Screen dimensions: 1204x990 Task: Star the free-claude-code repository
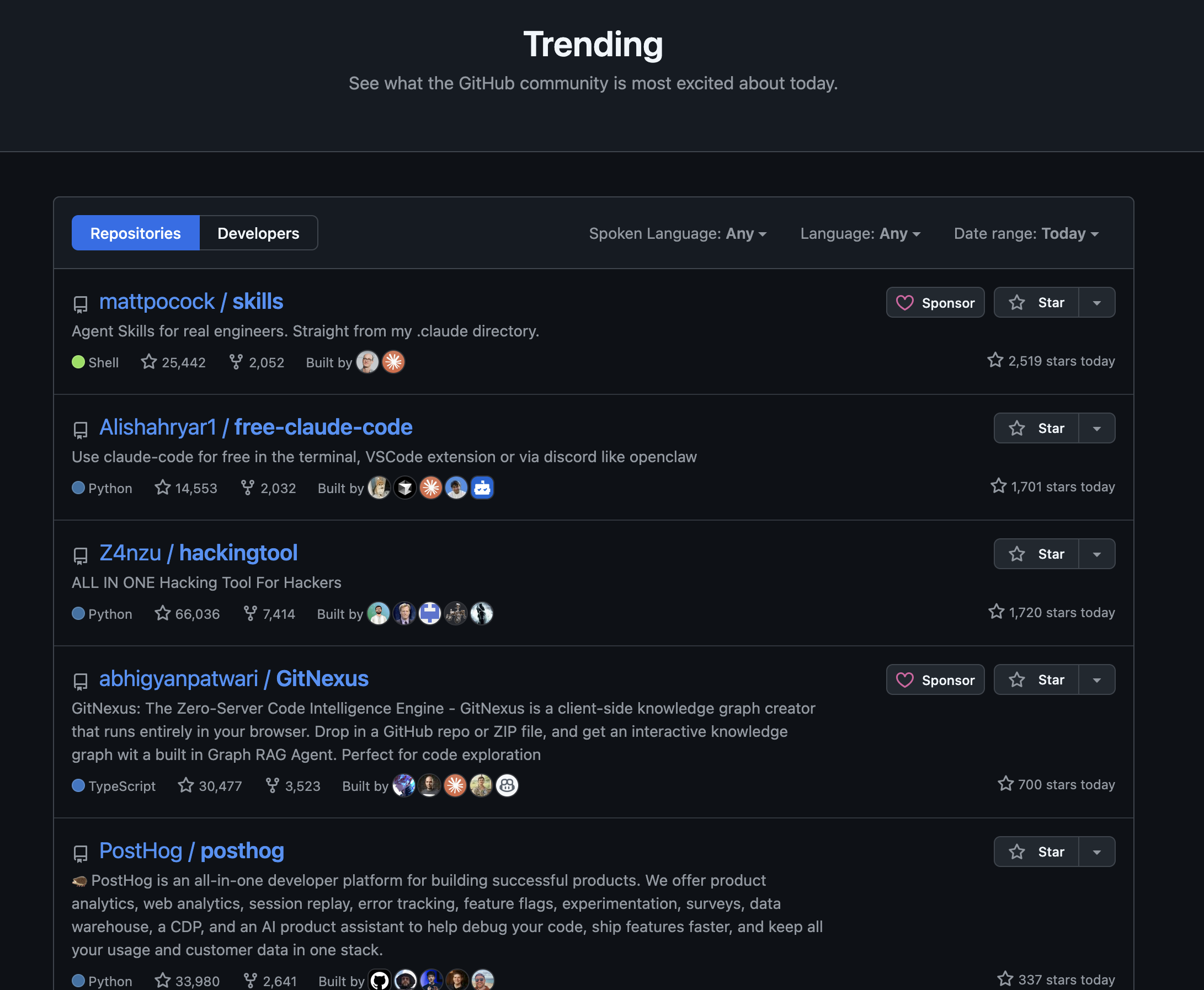pos(1036,429)
